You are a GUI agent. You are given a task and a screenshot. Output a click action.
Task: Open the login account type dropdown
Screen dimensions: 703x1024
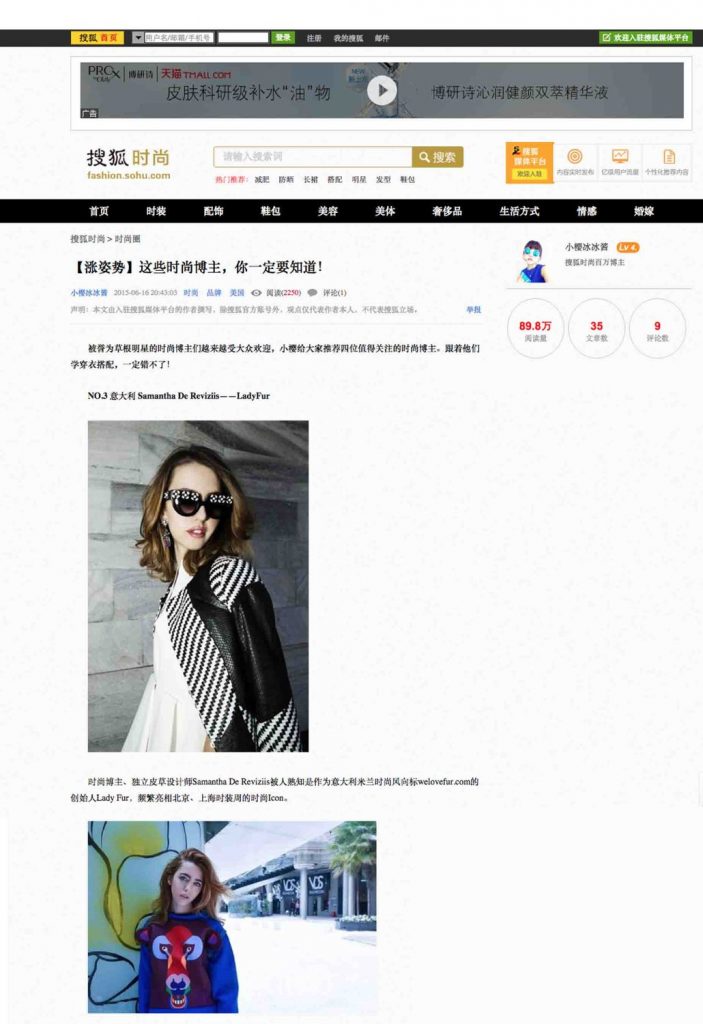pyautogui.click(x=137, y=38)
